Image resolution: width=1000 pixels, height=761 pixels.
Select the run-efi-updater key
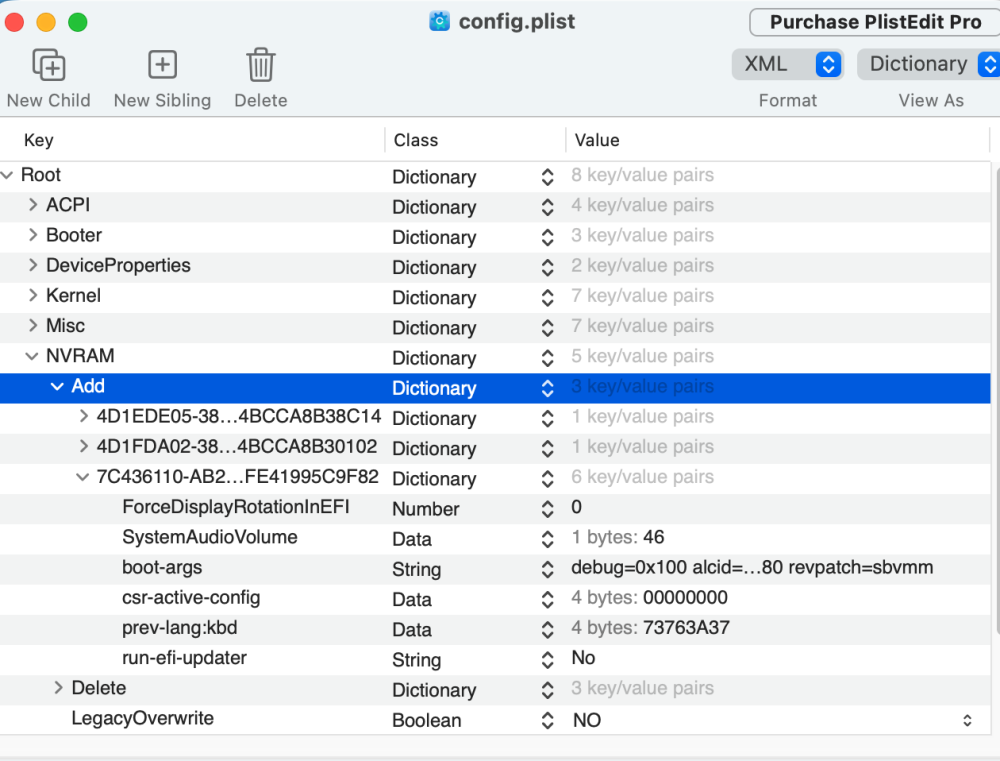184,658
